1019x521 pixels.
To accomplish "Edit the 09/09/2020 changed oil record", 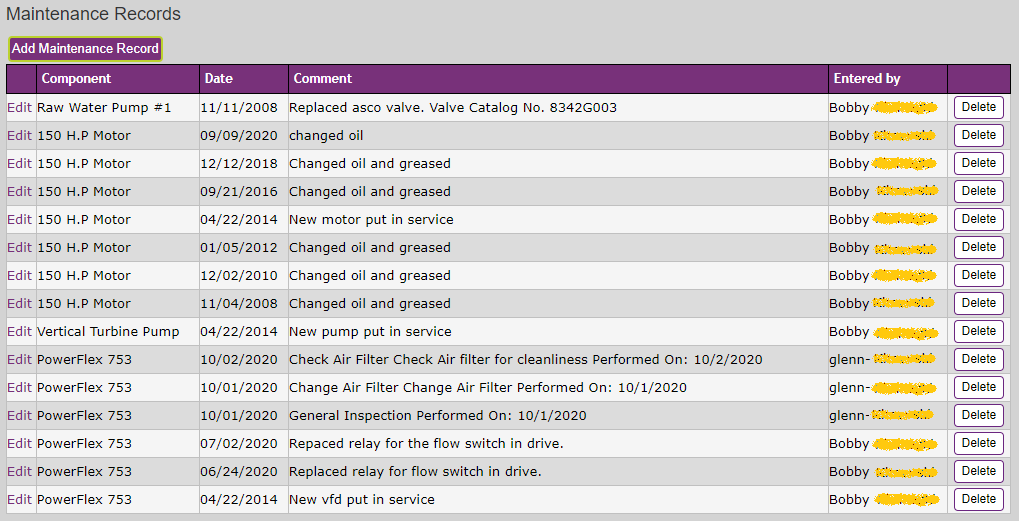I will tap(19, 136).
